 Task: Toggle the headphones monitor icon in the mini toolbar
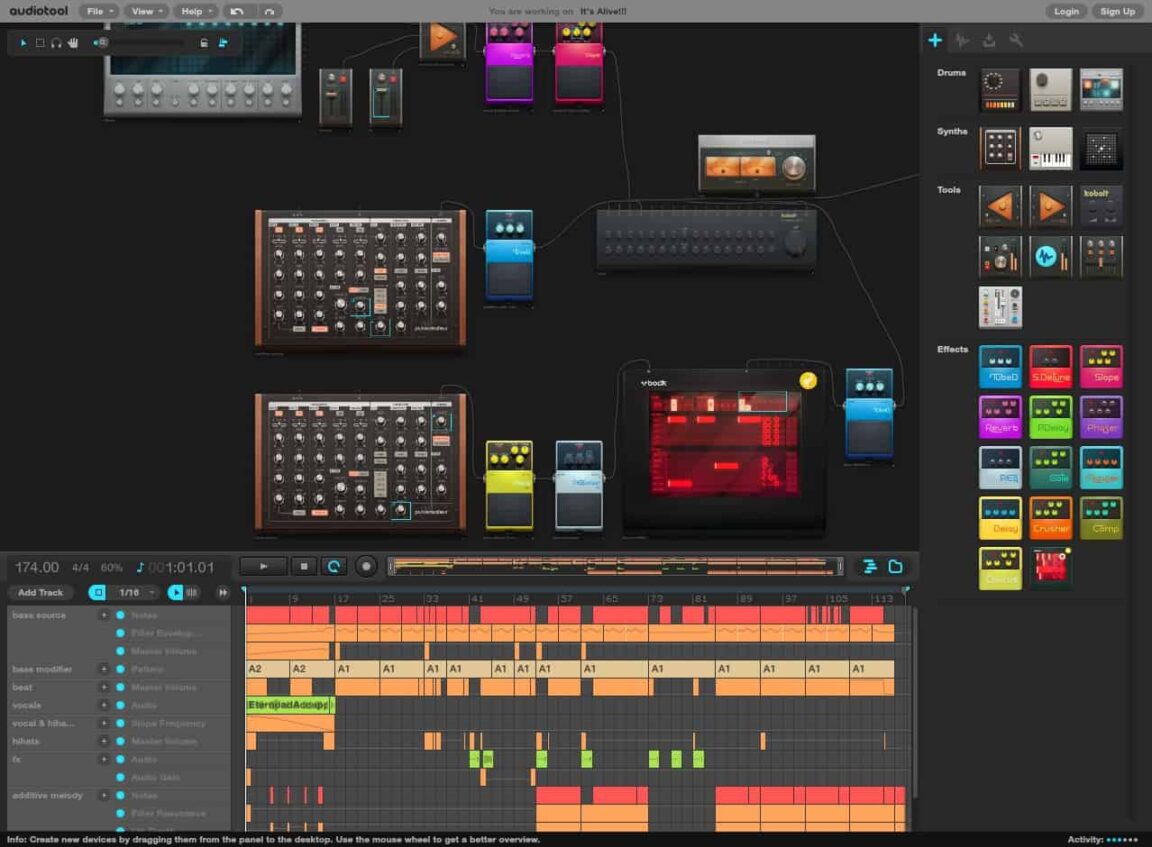pyautogui.click(x=58, y=43)
